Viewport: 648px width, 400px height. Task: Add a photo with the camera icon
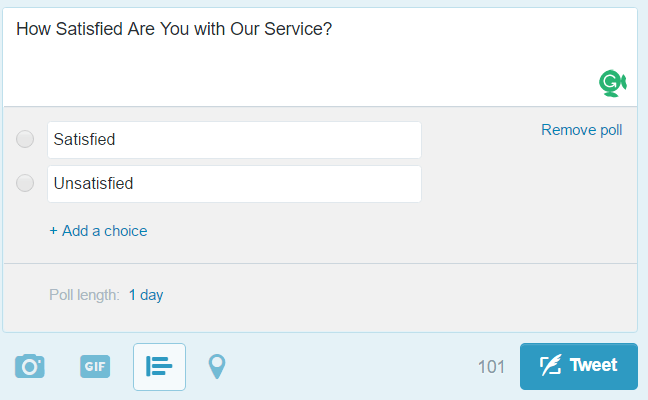[30, 366]
